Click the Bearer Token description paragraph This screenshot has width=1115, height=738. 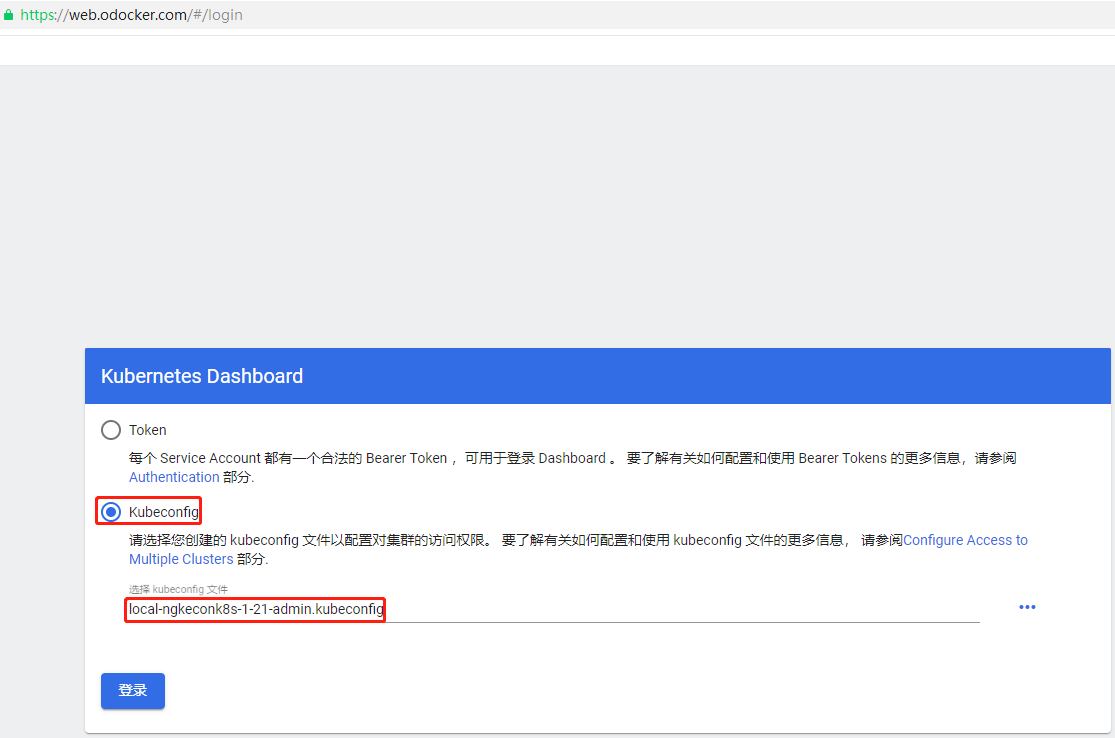[500, 458]
